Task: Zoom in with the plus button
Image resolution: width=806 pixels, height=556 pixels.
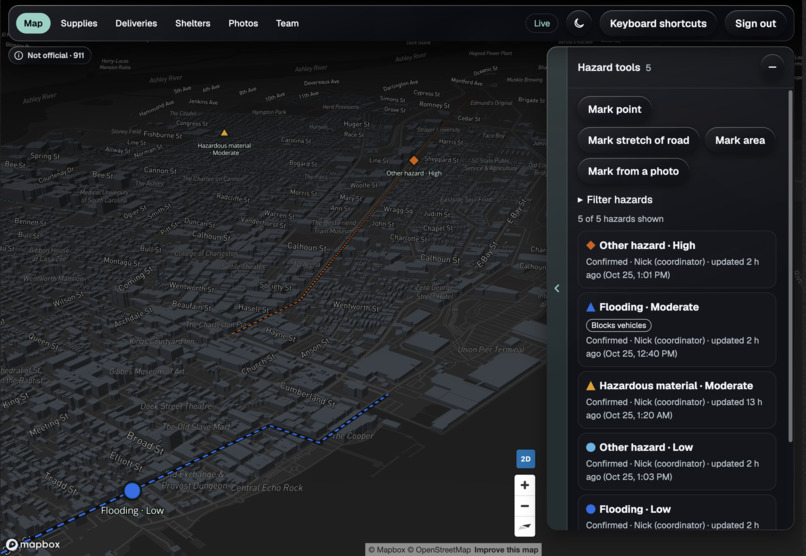Action: (x=525, y=485)
